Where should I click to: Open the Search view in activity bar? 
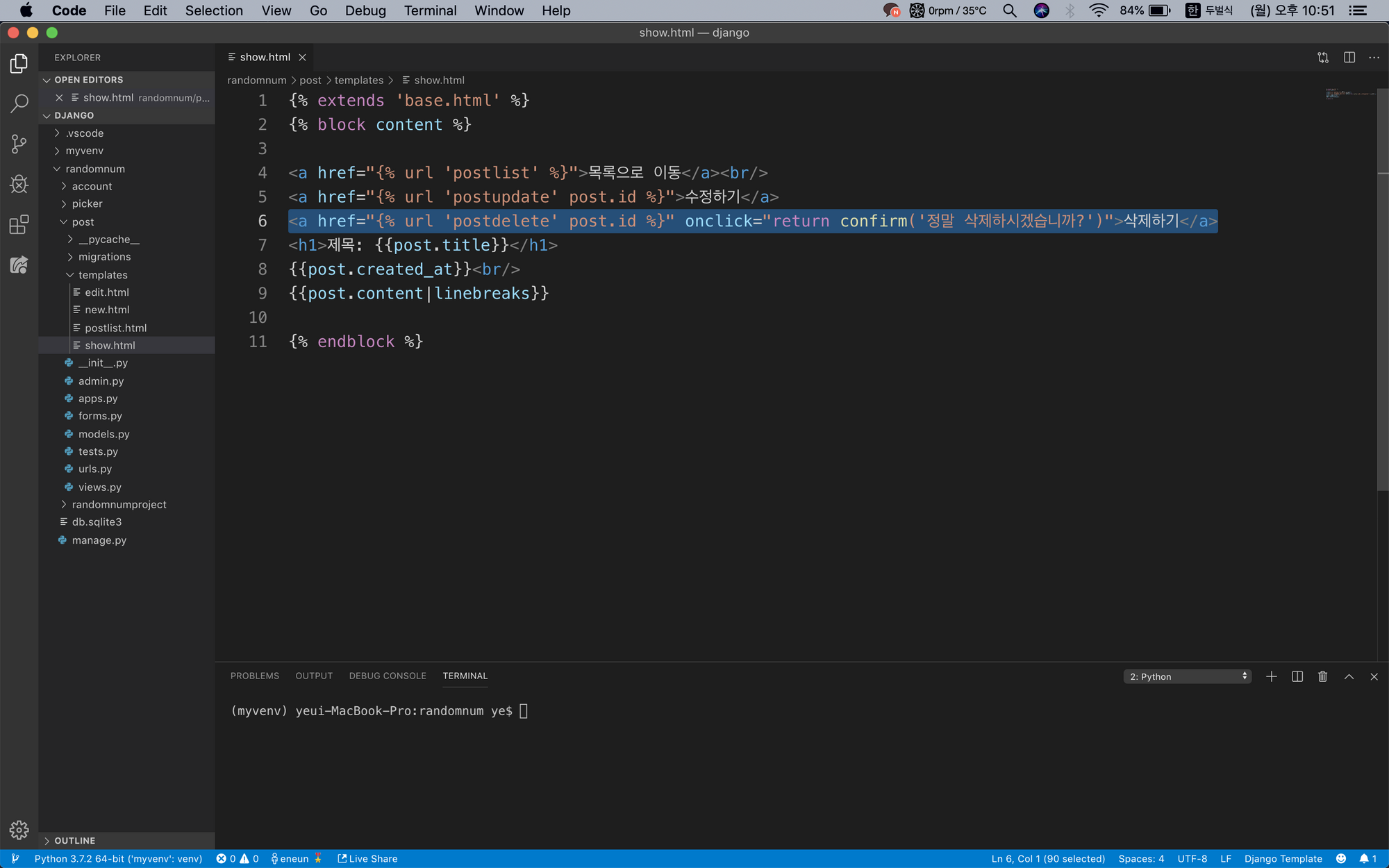tap(19, 103)
